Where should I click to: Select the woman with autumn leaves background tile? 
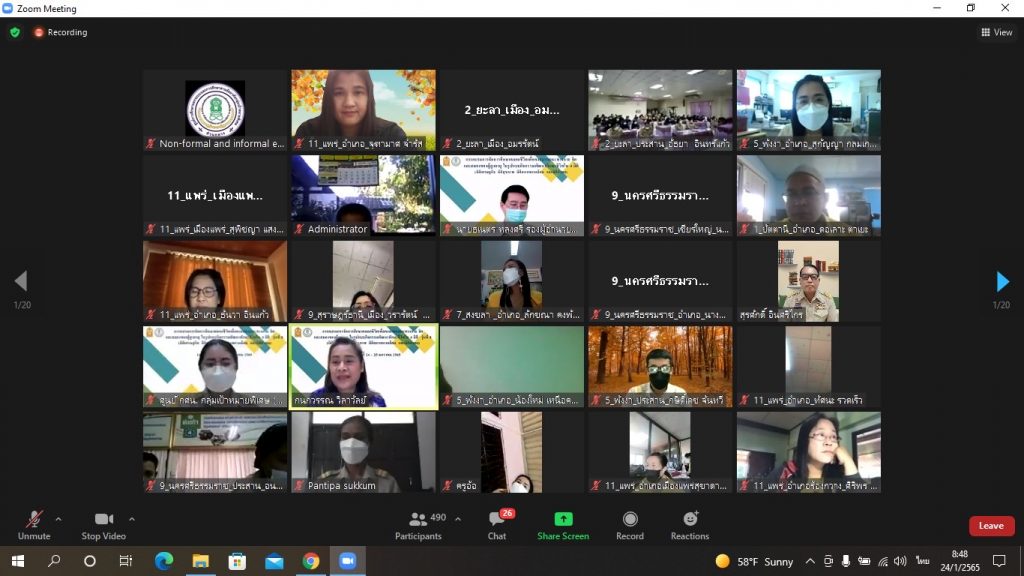coord(364,110)
